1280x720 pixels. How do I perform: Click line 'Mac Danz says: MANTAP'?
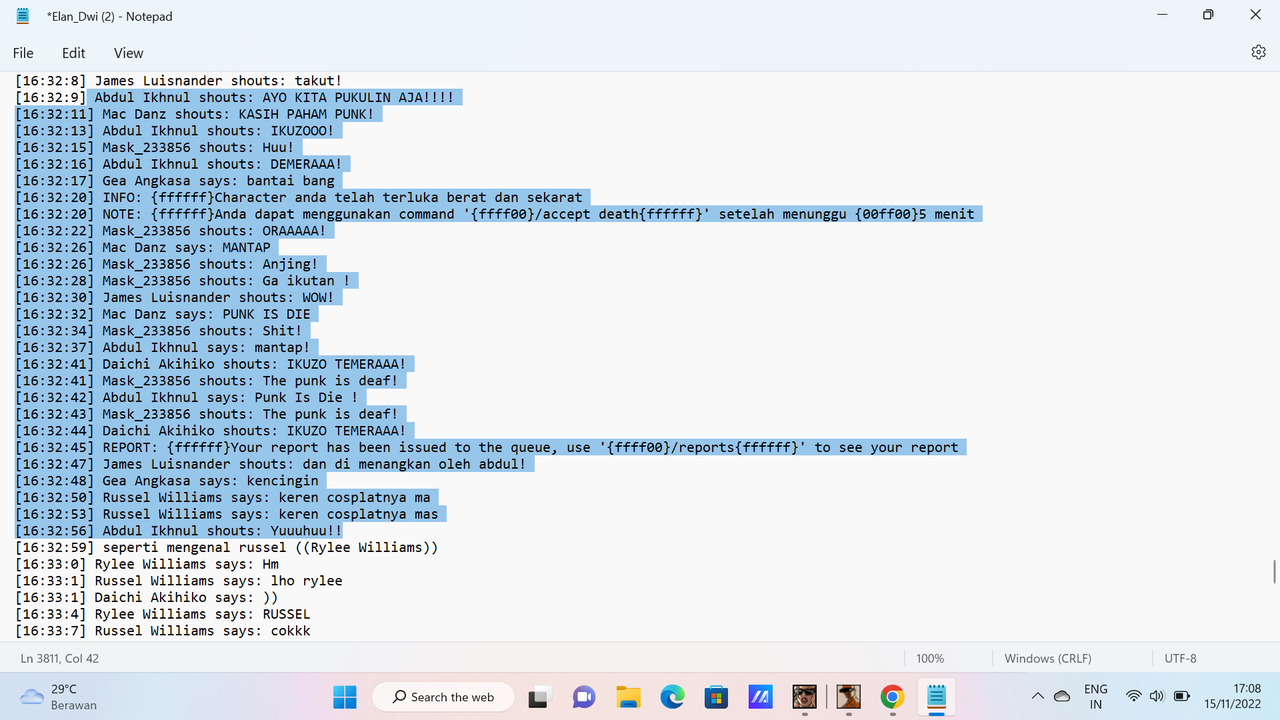pos(142,247)
